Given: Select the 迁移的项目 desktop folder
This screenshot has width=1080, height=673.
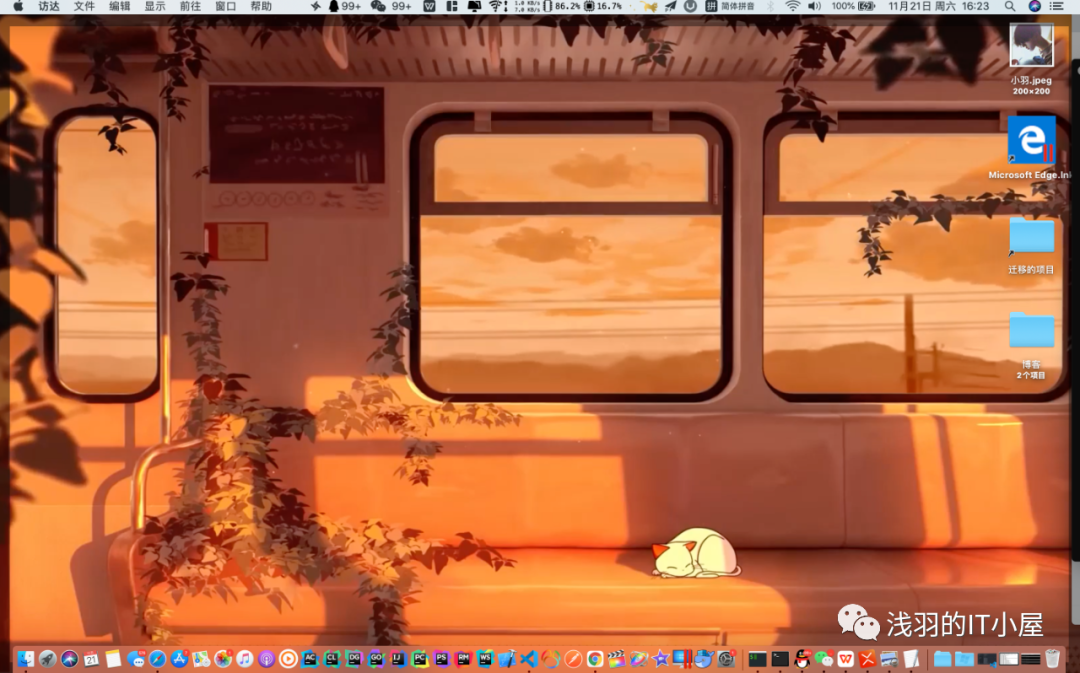Looking at the screenshot, I should [1031, 247].
